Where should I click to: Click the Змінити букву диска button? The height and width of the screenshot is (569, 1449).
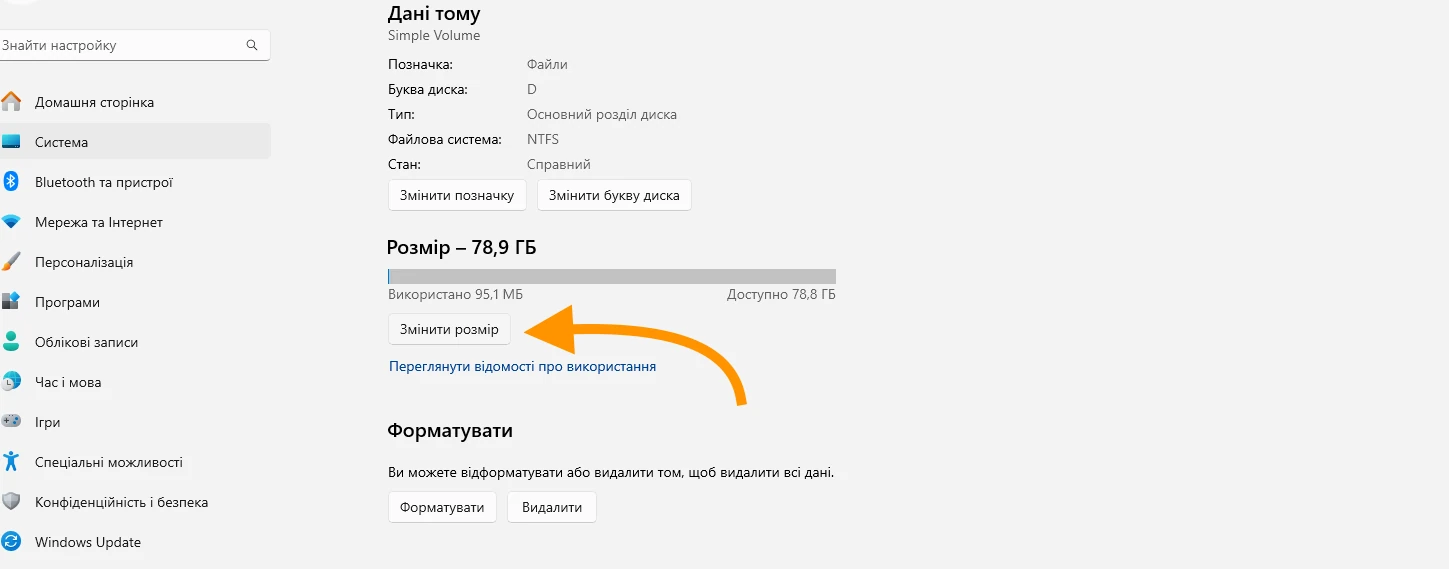(614, 195)
